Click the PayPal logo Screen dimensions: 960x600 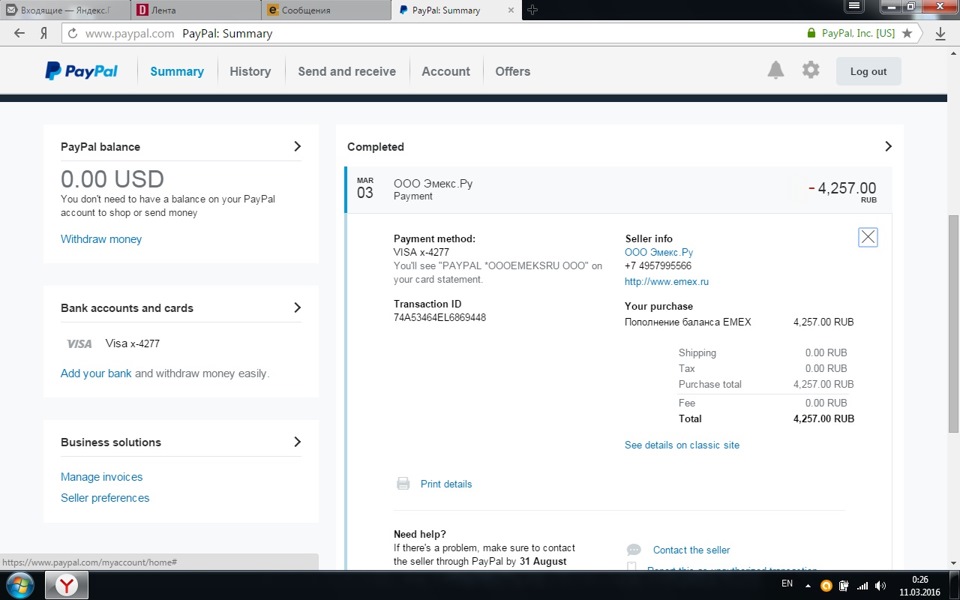click(81, 71)
